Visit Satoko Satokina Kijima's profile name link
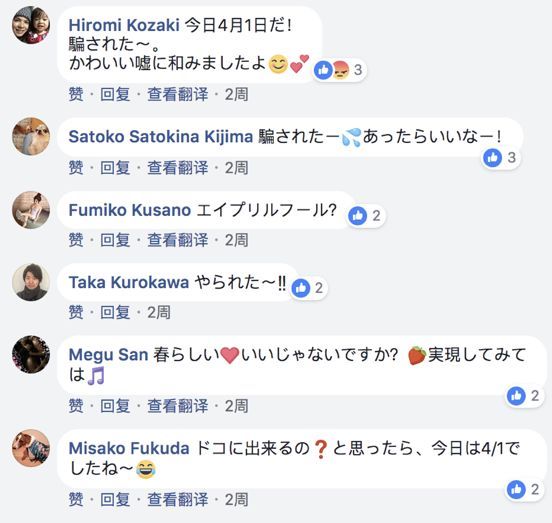This screenshot has height=523, width=552. (161, 137)
